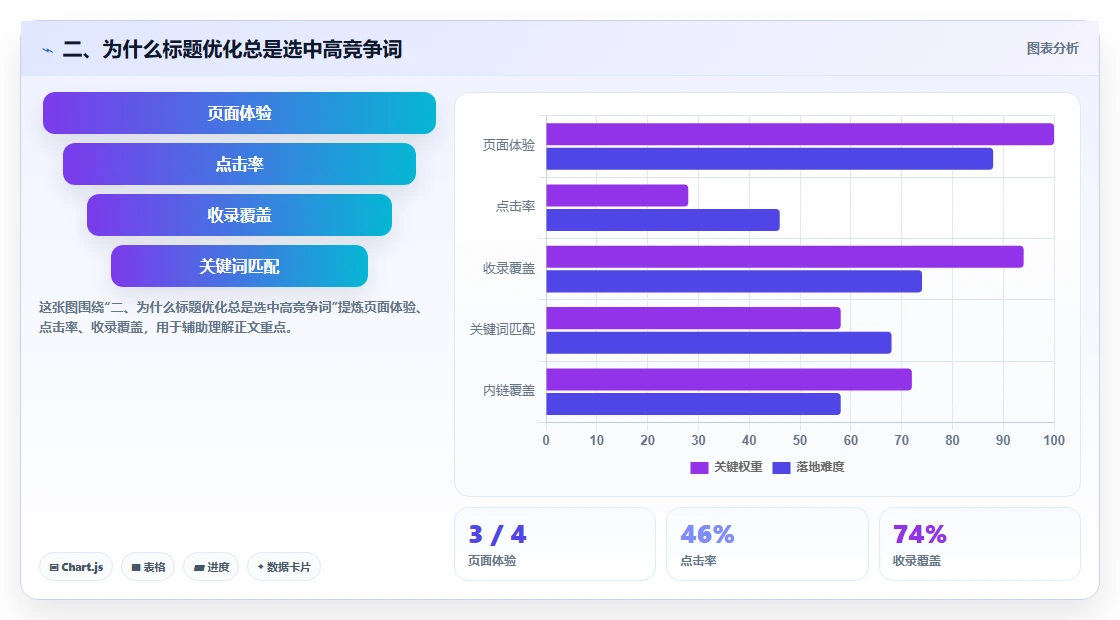The image size is (1120, 620).
Task: Click the 数据卡片 tag chip
Action: pyautogui.click(x=284, y=567)
